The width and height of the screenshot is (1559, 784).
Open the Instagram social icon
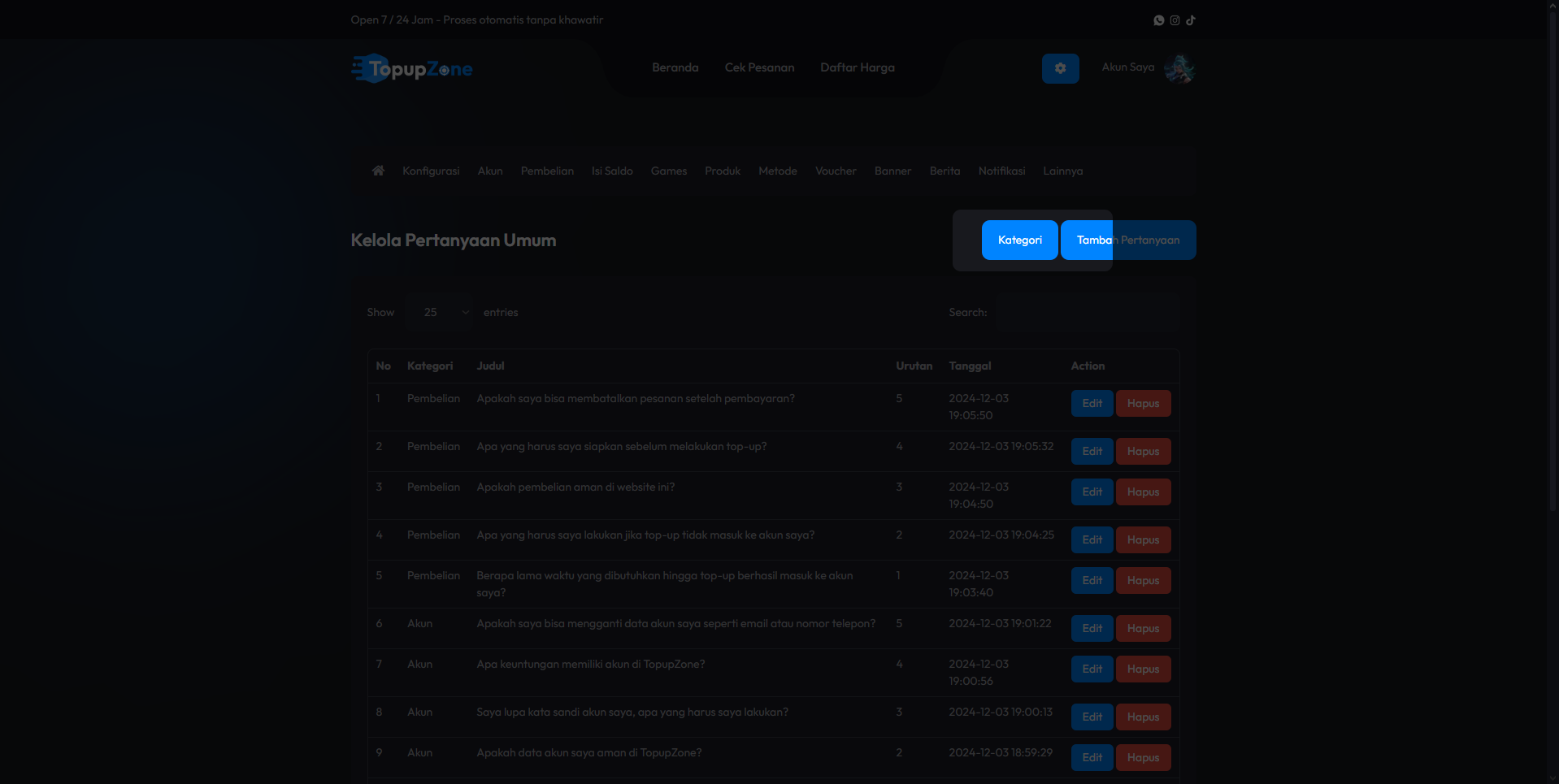(x=1175, y=20)
